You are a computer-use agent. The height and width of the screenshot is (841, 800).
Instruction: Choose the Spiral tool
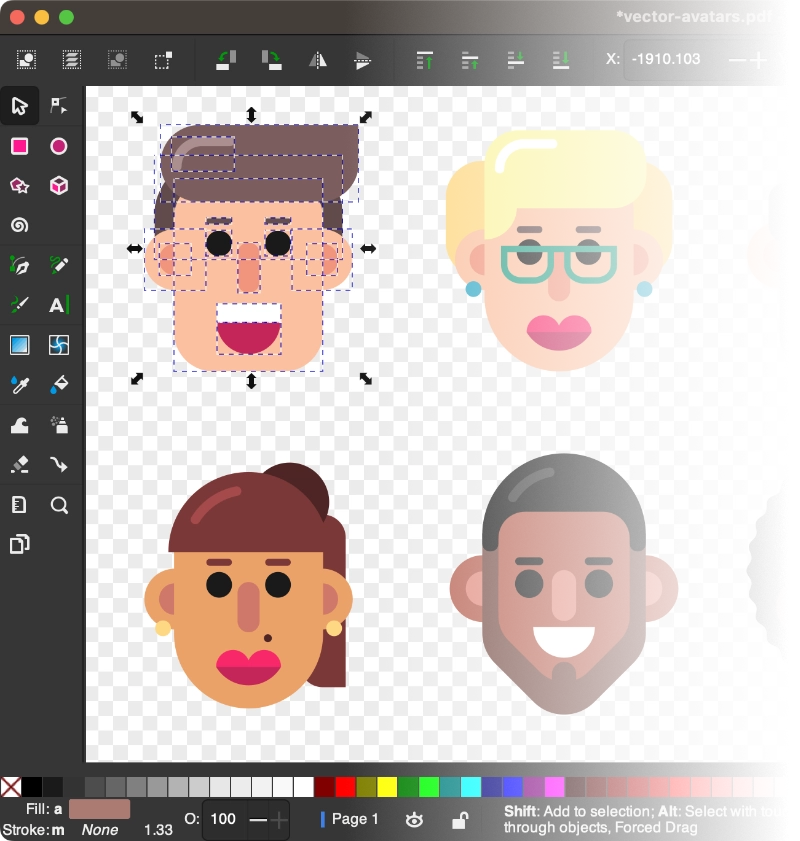19,226
